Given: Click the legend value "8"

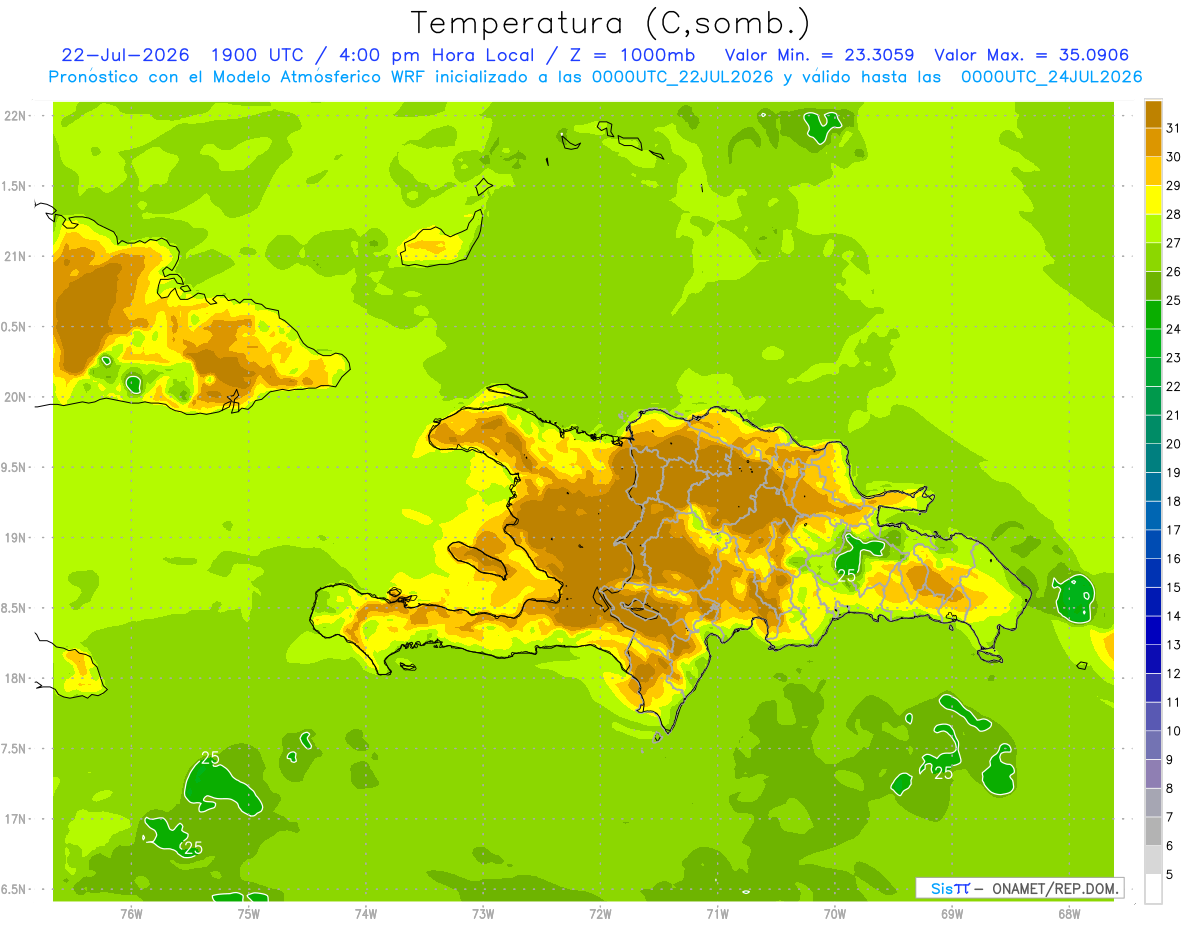Looking at the screenshot, I should click(x=1171, y=789).
